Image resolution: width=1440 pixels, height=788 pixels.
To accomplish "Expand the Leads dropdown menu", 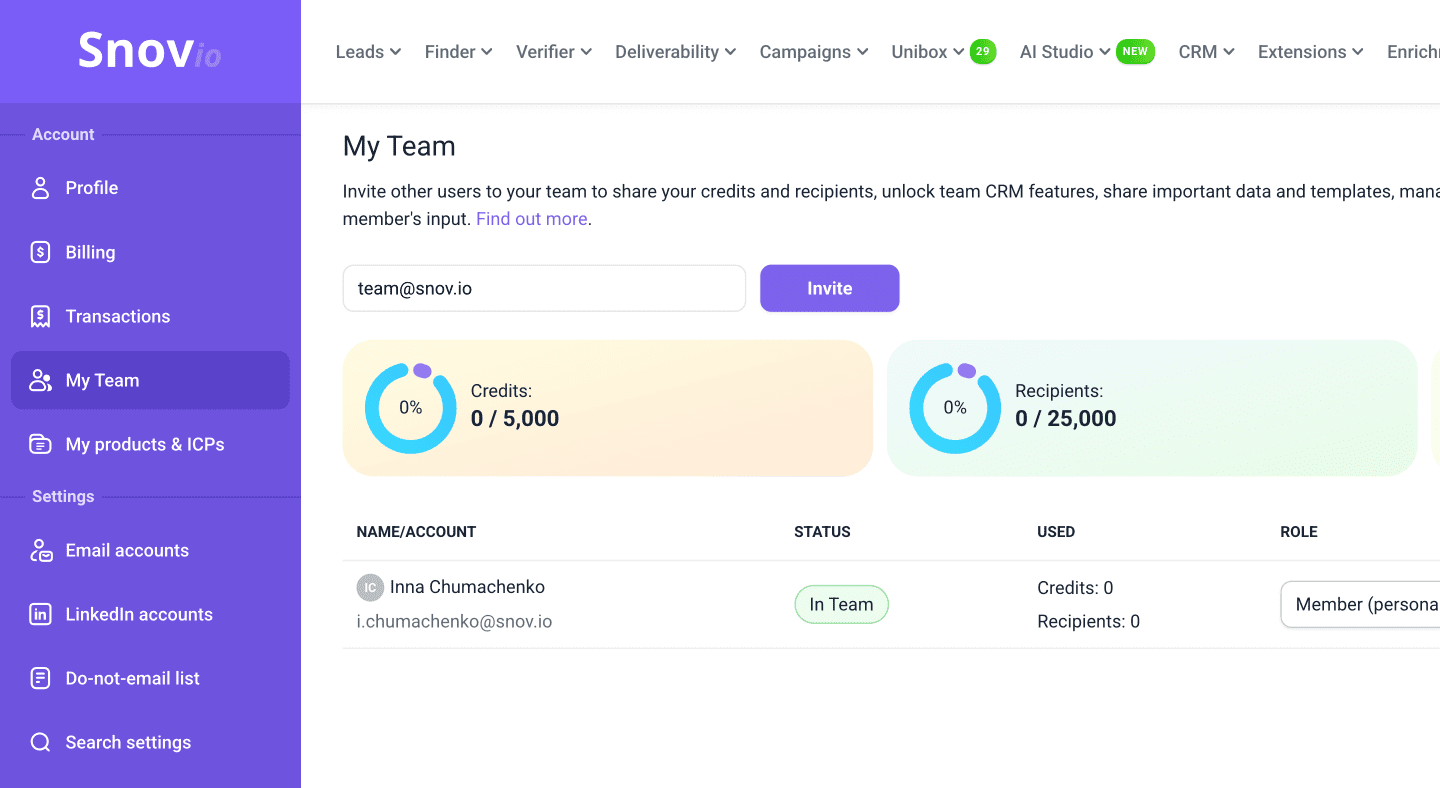I will [368, 52].
